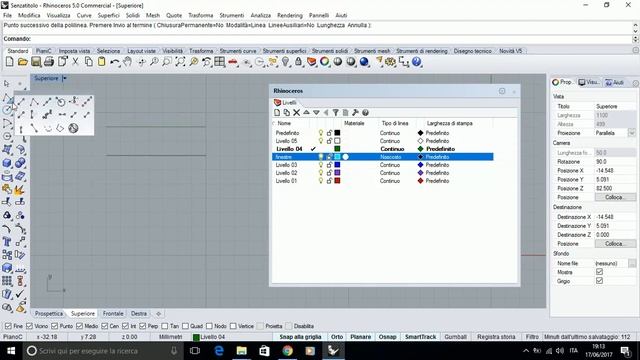The width and height of the screenshot is (640, 360).
Task: Open Google Chrome in the Windows taskbar
Action: tap(287, 351)
